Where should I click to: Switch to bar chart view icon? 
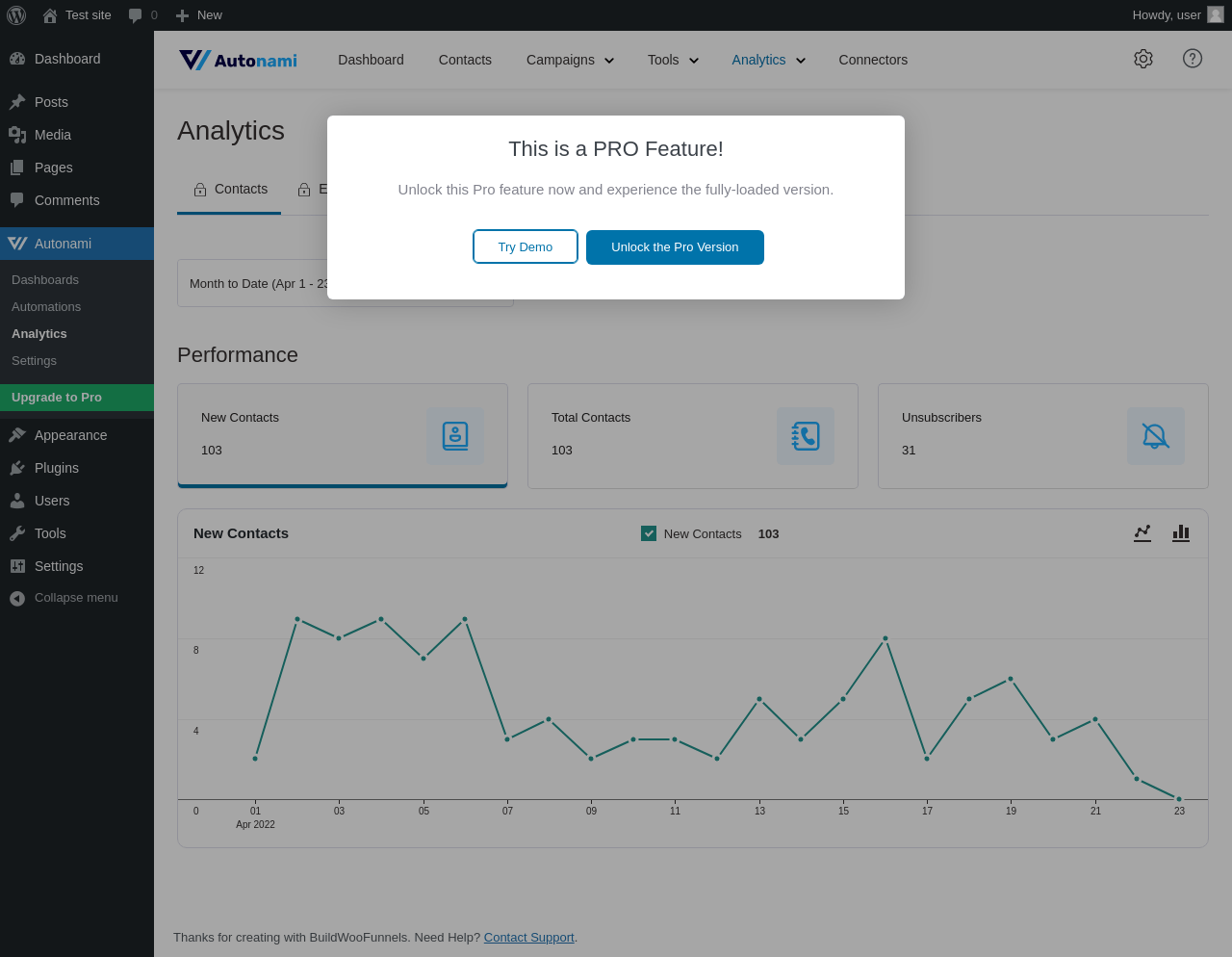pyautogui.click(x=1181, y=533)
